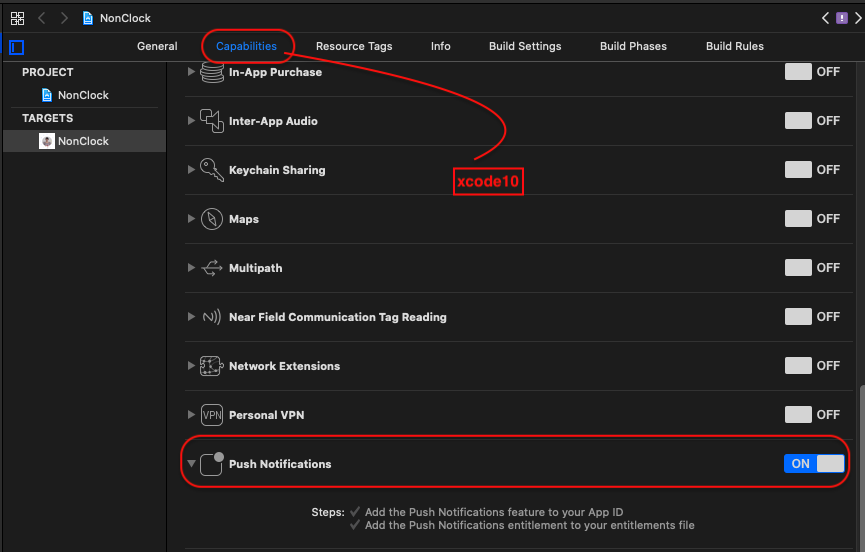Toggle the targets list sidebar panel icon
Screen dimensions: 865x552
(17, 47)
